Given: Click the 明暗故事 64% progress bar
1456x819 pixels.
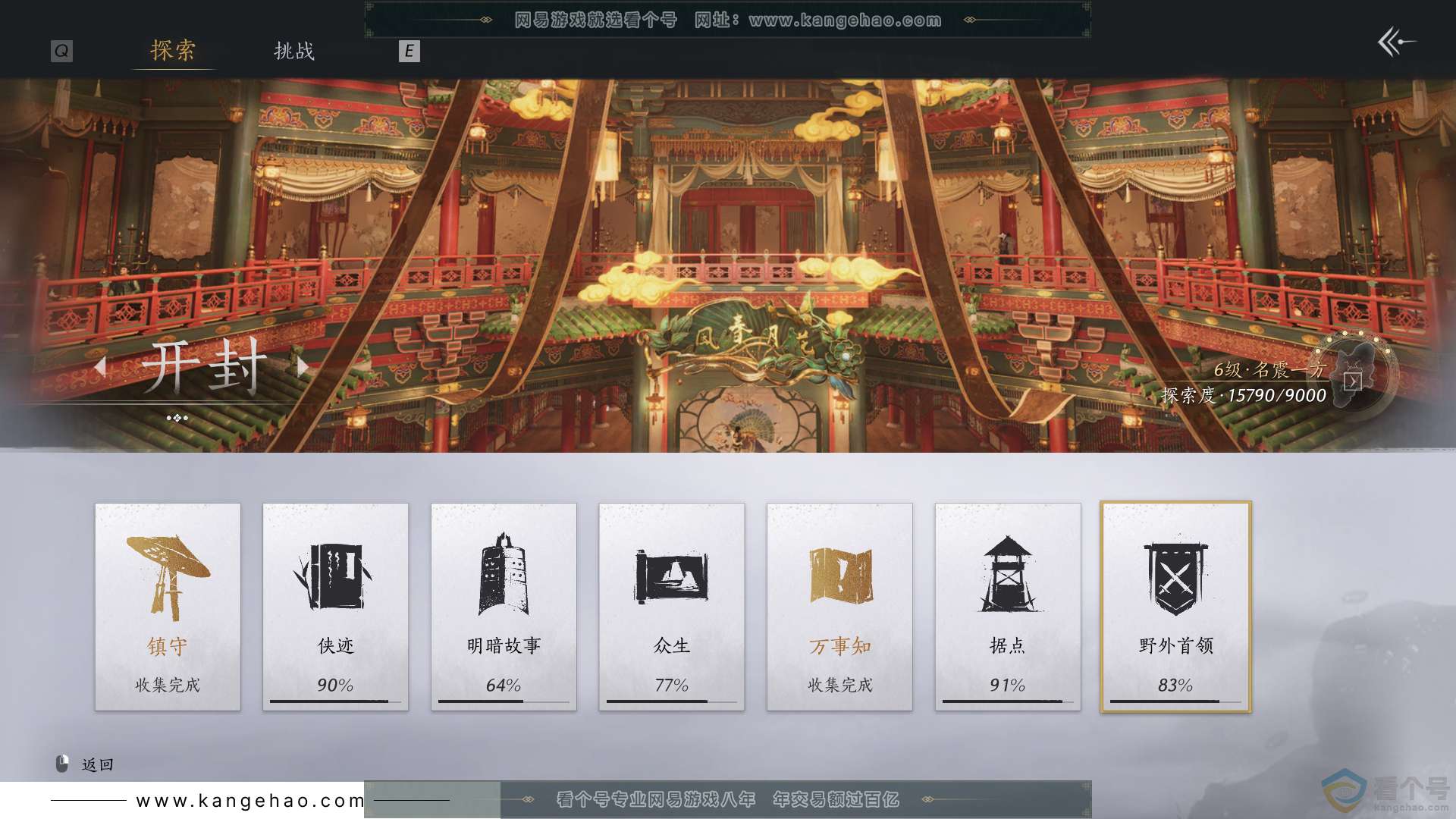Looking at the screenshot, I should (x=504, y=701).
